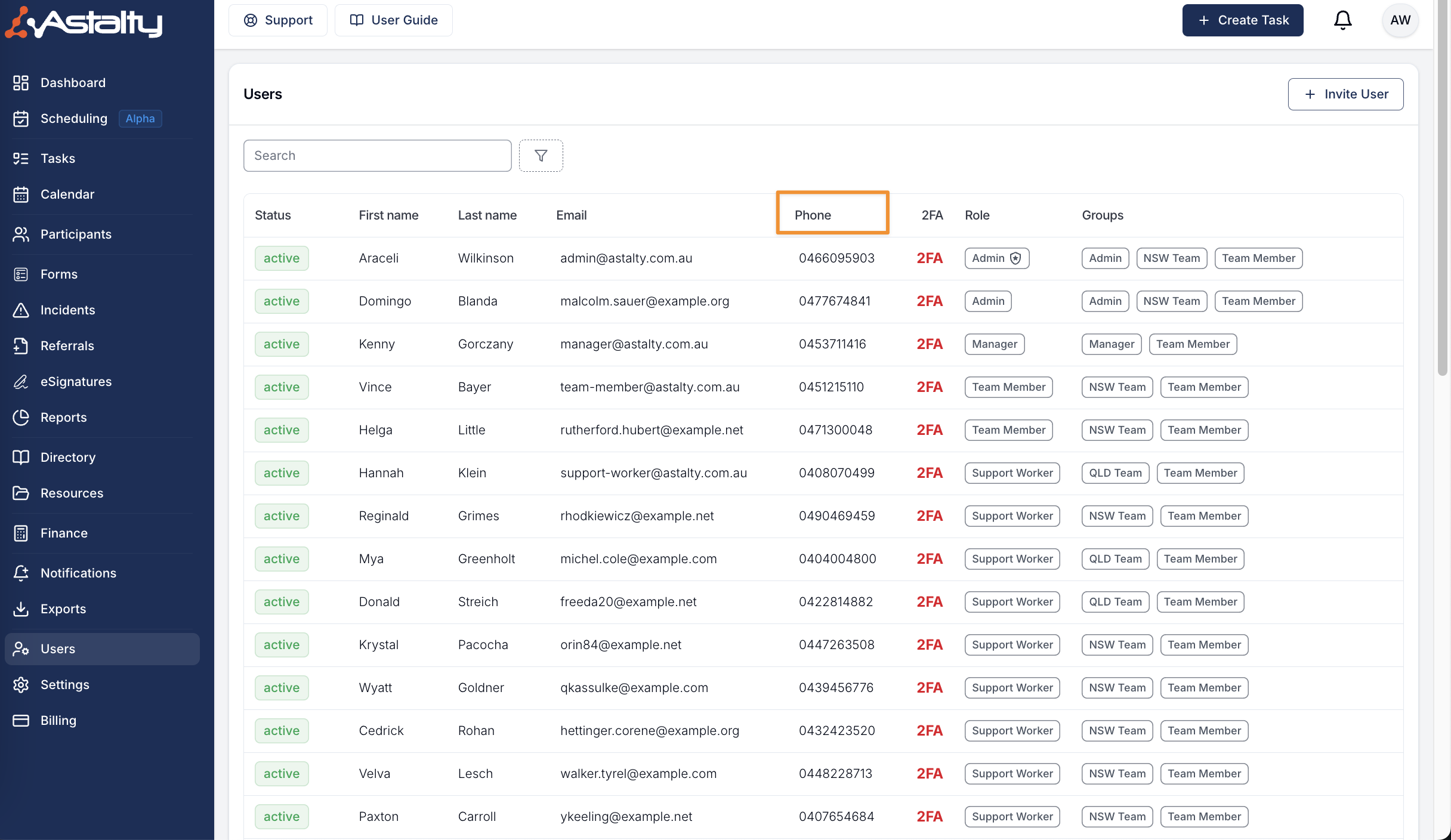Viewport: 1451px width, 840px height.
Task: Click the filter funnel icon
Action: [x=541, y=156]
